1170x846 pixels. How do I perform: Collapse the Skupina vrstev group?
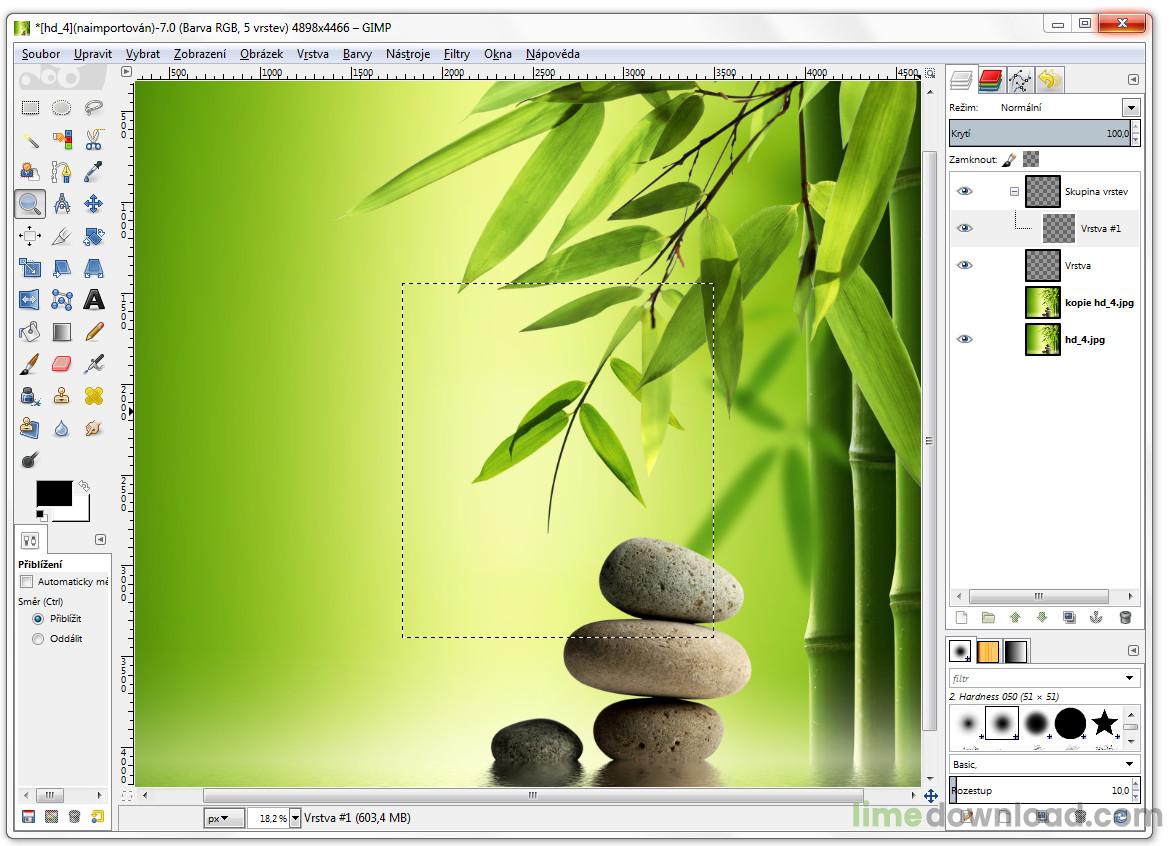(x=1014, y=191)
